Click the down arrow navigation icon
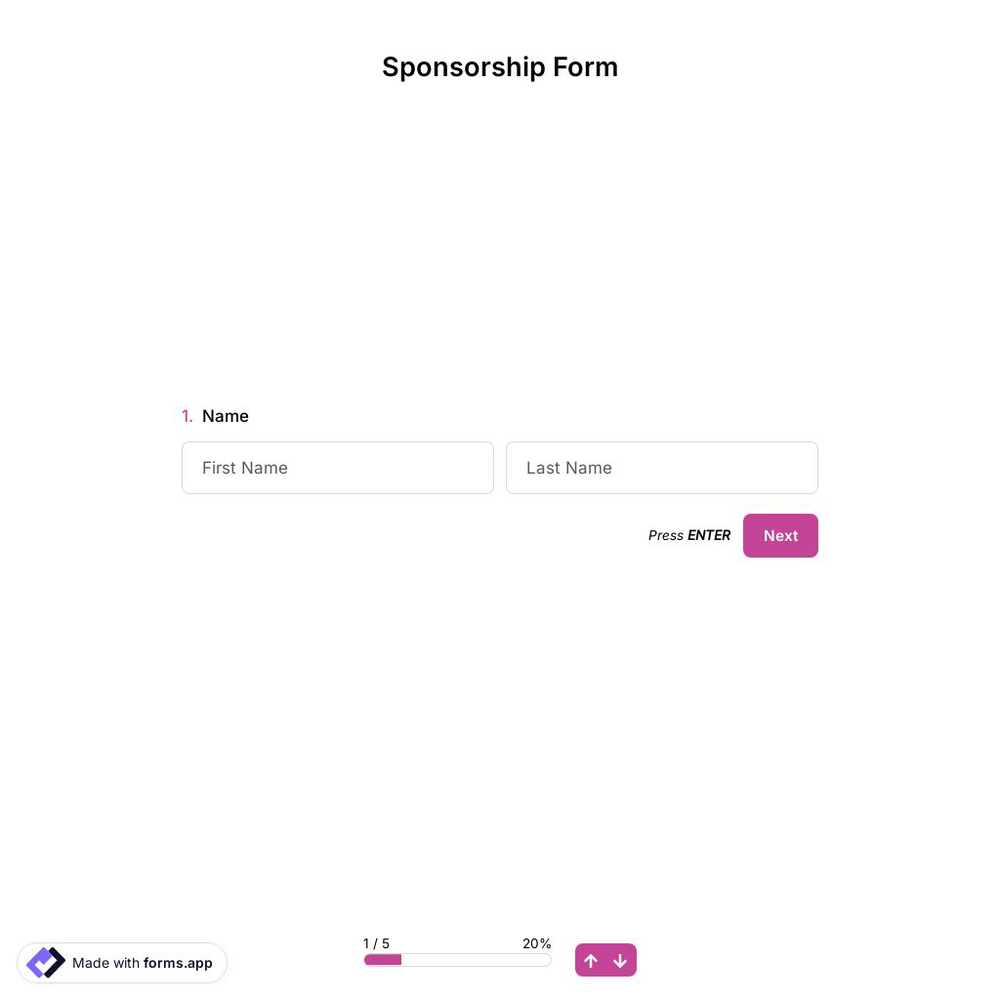The width and height of the screenshot is (1000, 1000). point(620,960)
